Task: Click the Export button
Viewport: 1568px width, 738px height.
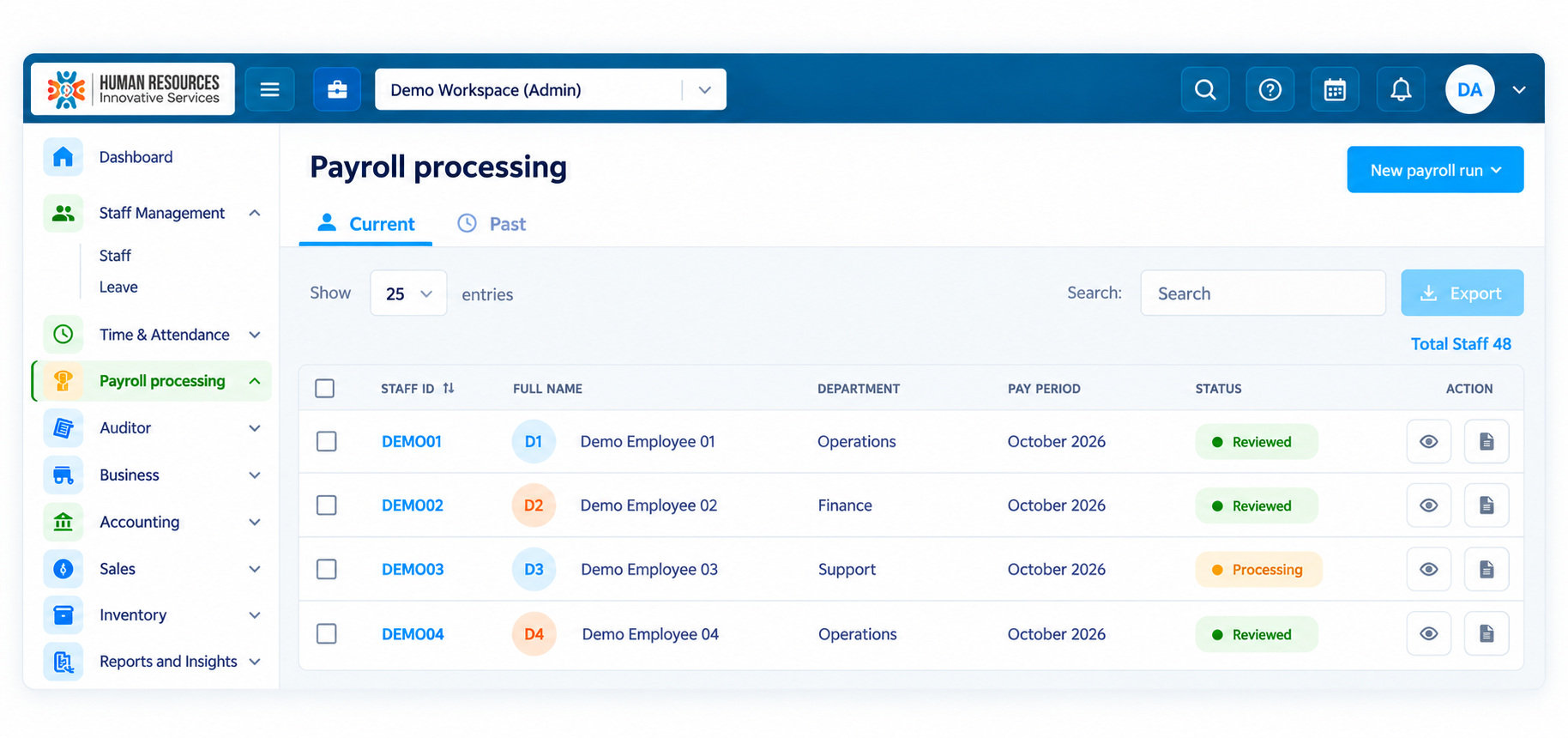Action: 1462,293
